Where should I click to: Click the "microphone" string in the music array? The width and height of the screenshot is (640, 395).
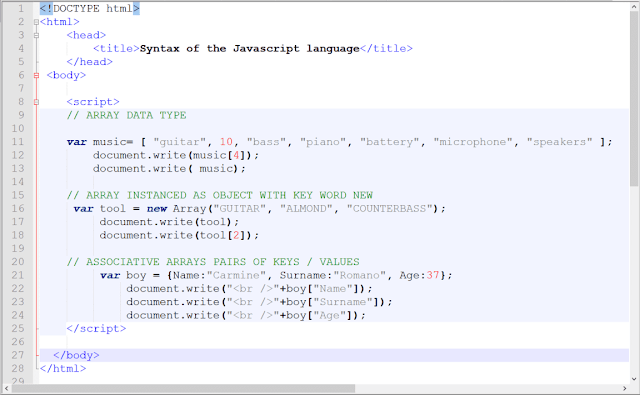pos(473,142)
